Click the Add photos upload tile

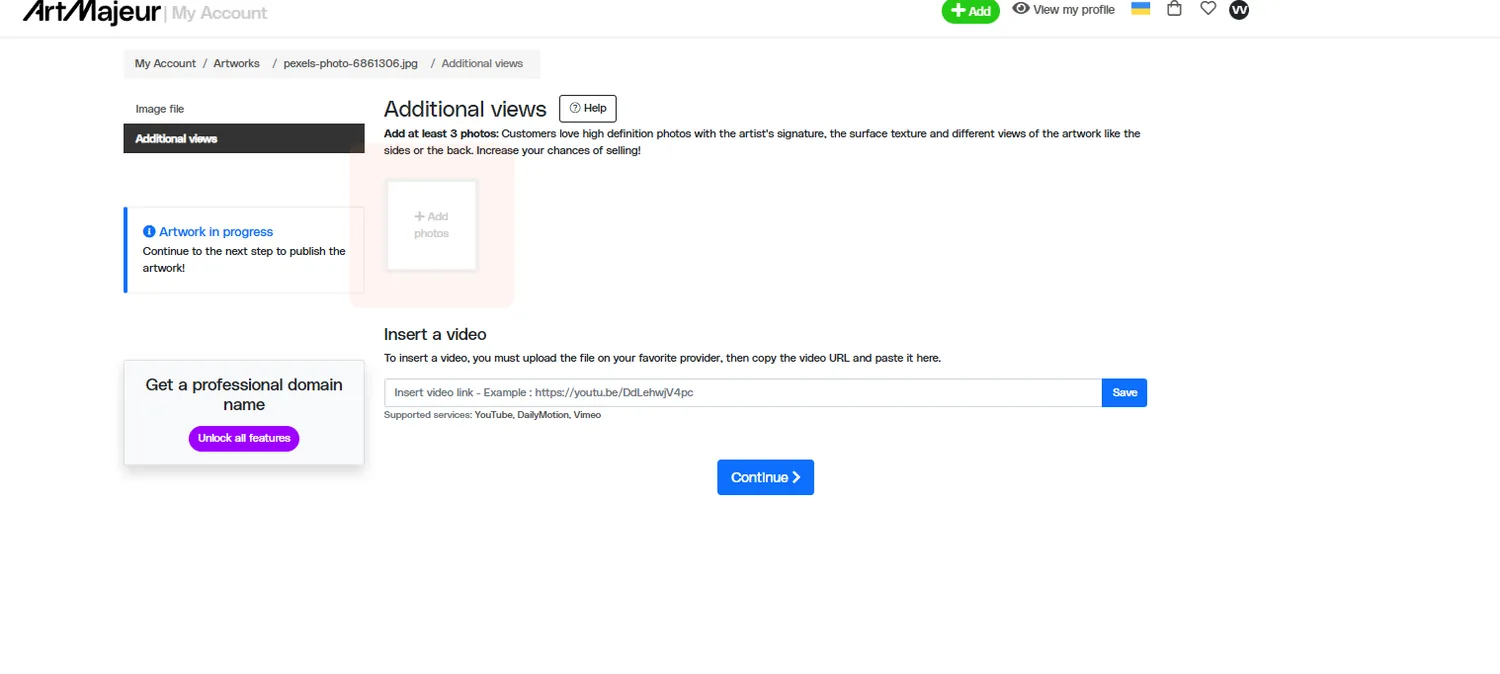point(432,225)
